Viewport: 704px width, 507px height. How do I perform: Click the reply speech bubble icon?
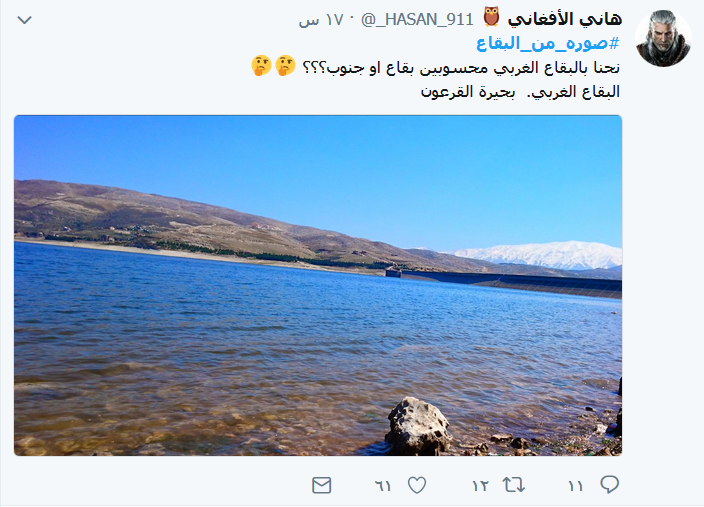point(610,485)
